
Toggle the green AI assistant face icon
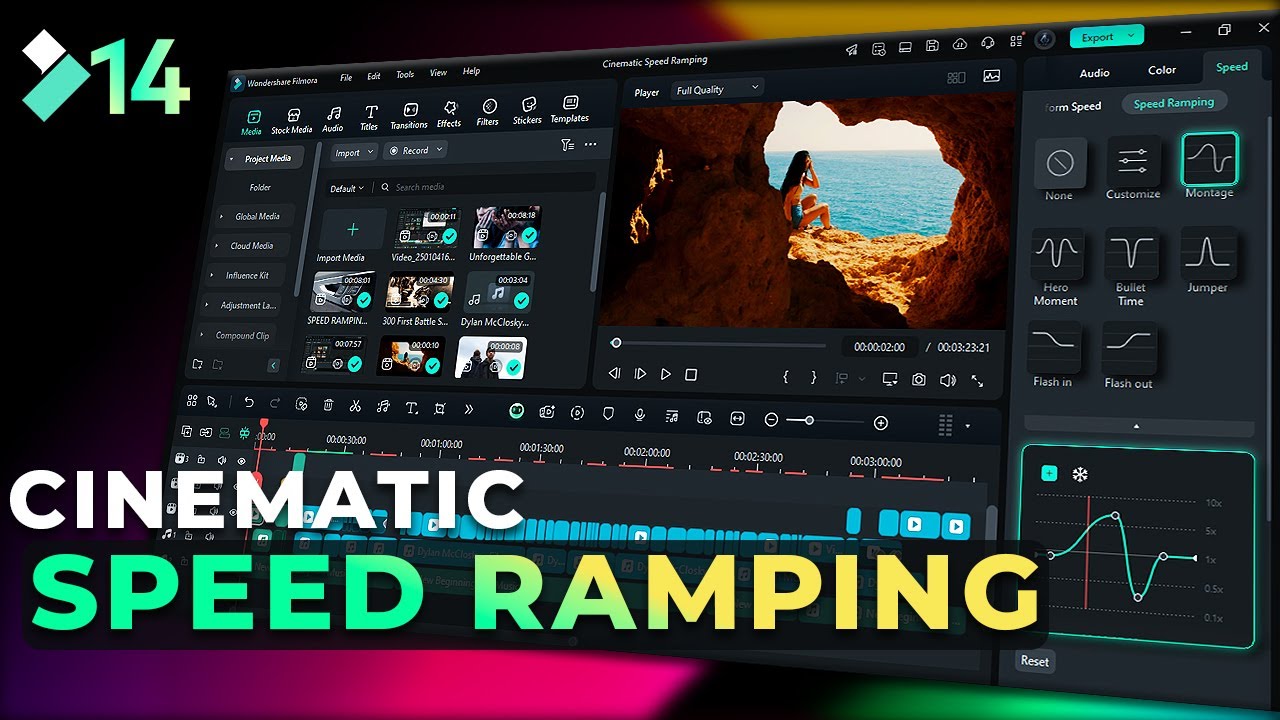tap(517, 410)
